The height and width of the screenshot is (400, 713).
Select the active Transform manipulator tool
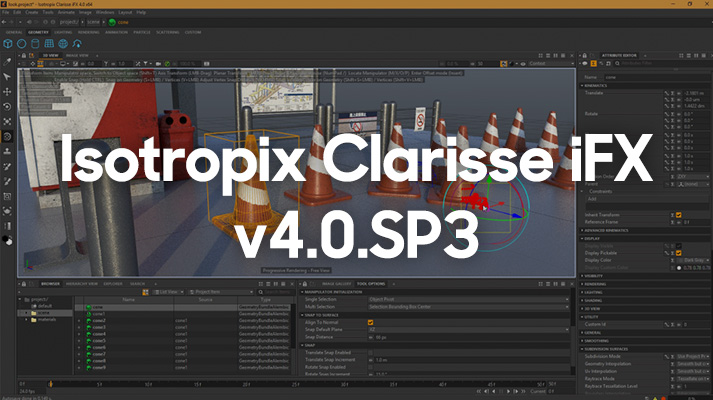7,136
